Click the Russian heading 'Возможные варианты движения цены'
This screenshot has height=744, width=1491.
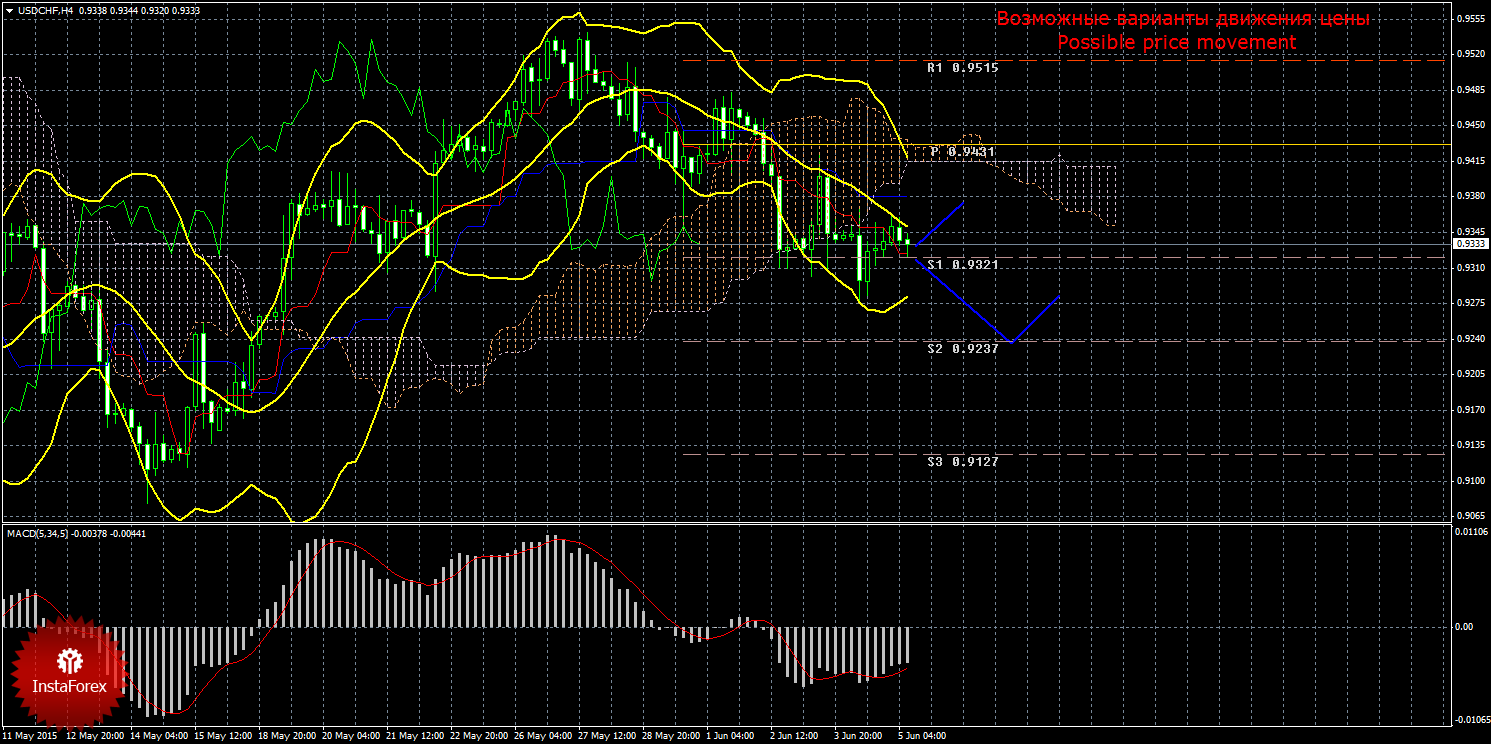[x=1182, y=19]
